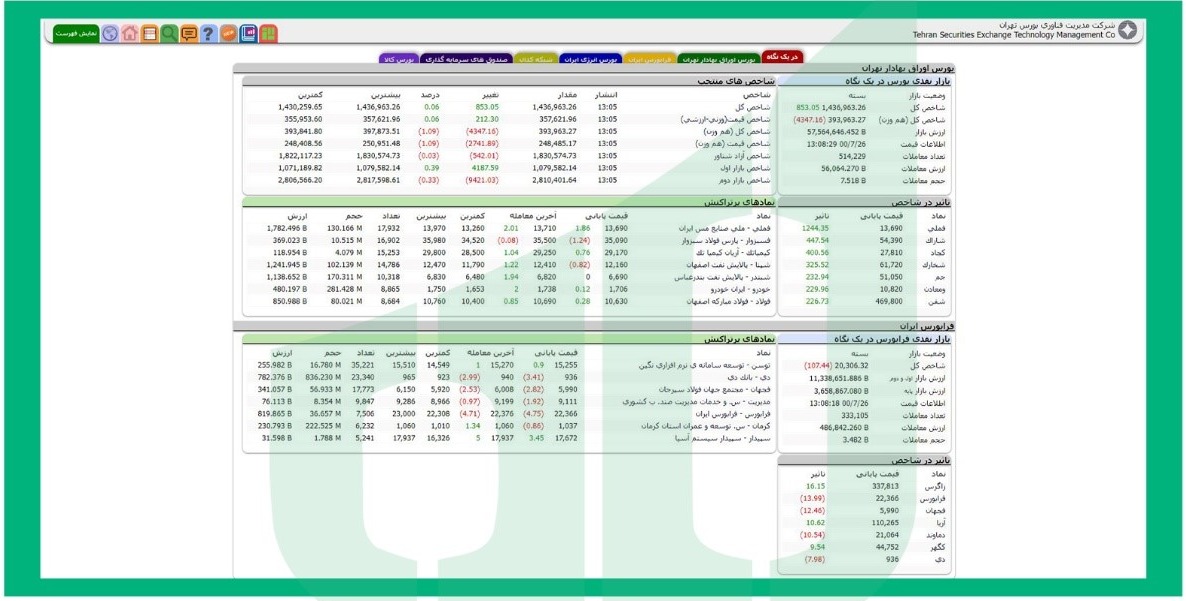The width and height of the screenshot is (1186, 601).
Task: Open the orange table list icon
Action: [150, 33]
